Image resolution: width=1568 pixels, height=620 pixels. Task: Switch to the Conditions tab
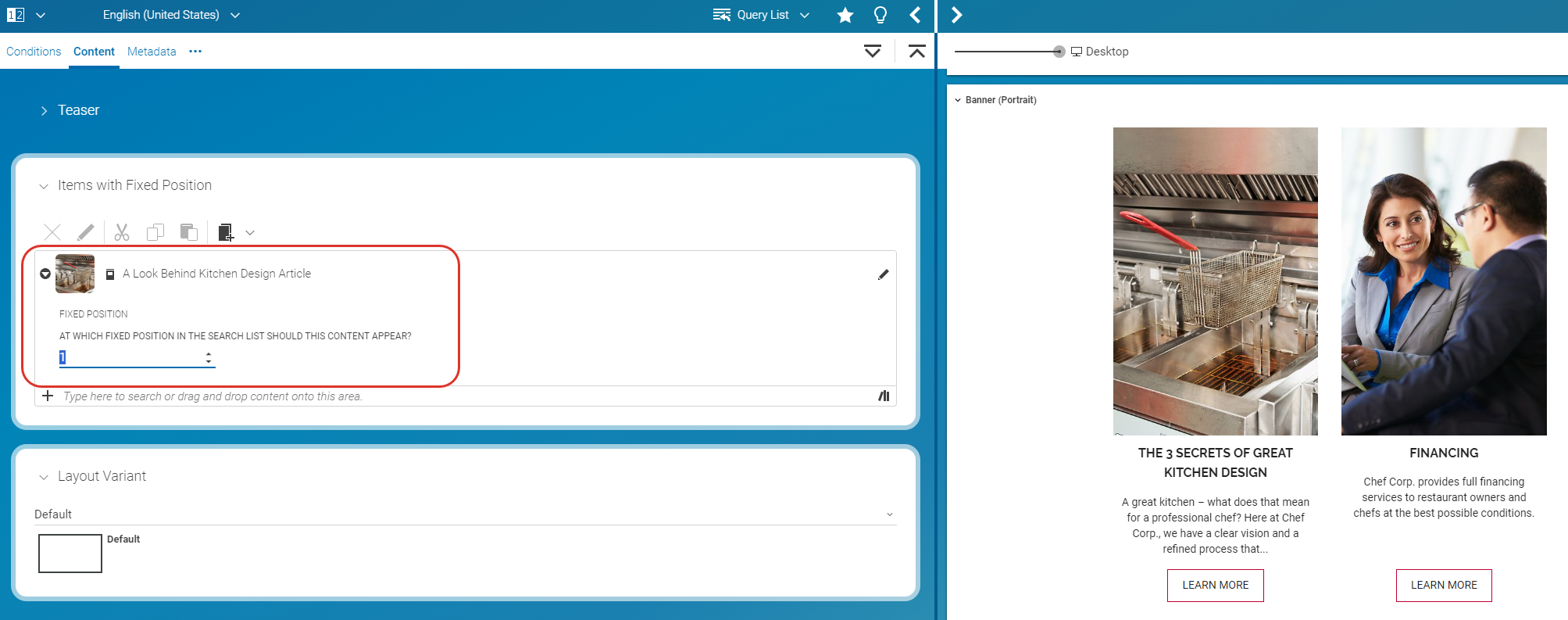[34, 52]
